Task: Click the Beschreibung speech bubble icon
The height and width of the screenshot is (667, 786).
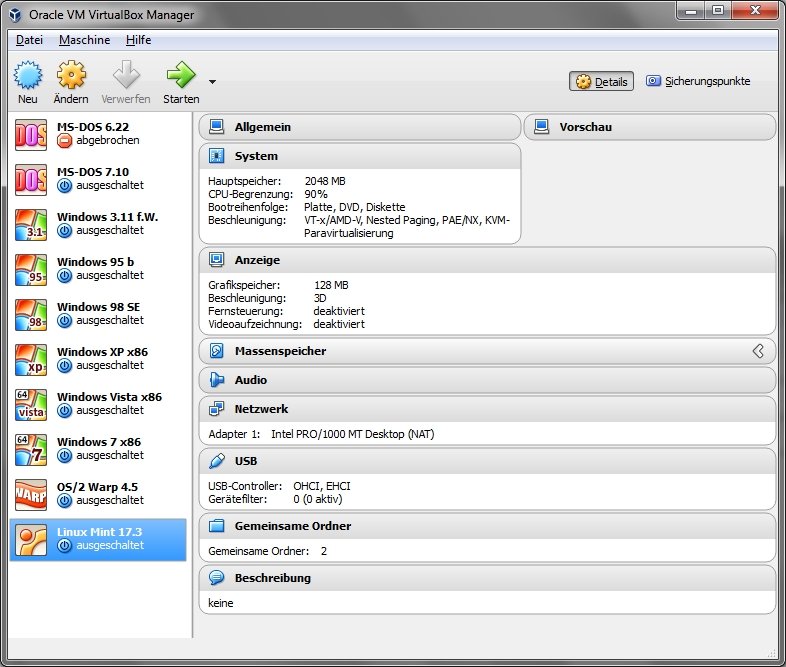Action: [217, 578]
